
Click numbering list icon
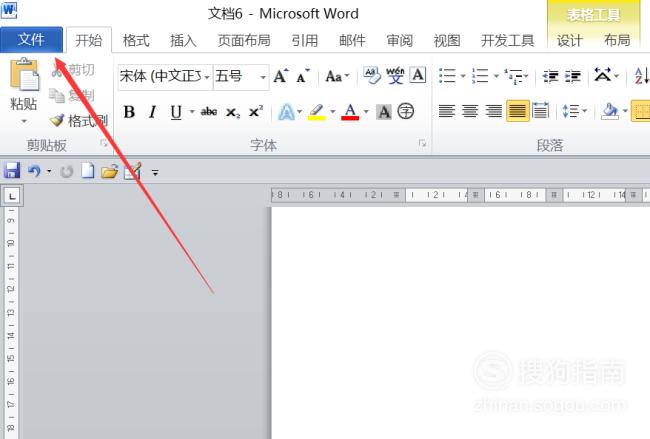[x=480, y=76]
